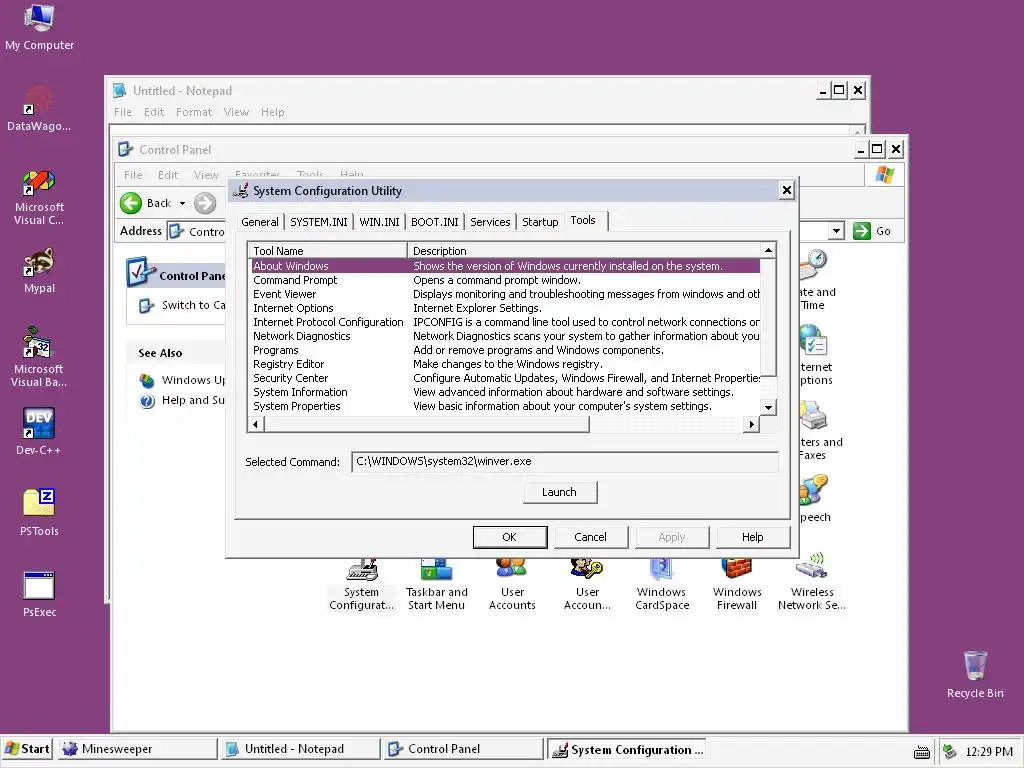The image size is (1024, 768).
Task: Open the Notepad Edit menu
Action: (154, 112)
